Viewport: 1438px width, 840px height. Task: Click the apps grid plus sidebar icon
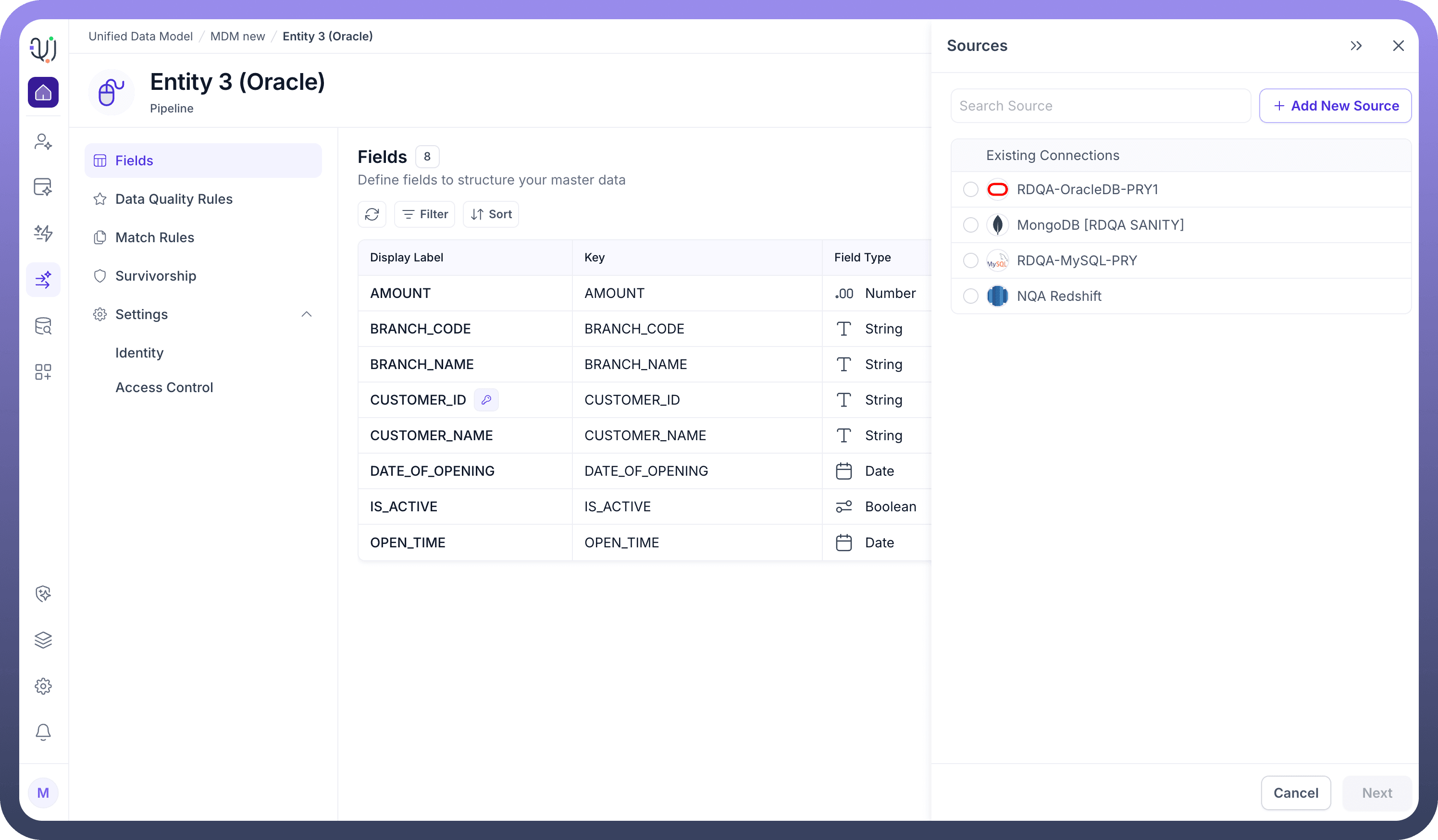pyautogui.click(x=43, y=372)
